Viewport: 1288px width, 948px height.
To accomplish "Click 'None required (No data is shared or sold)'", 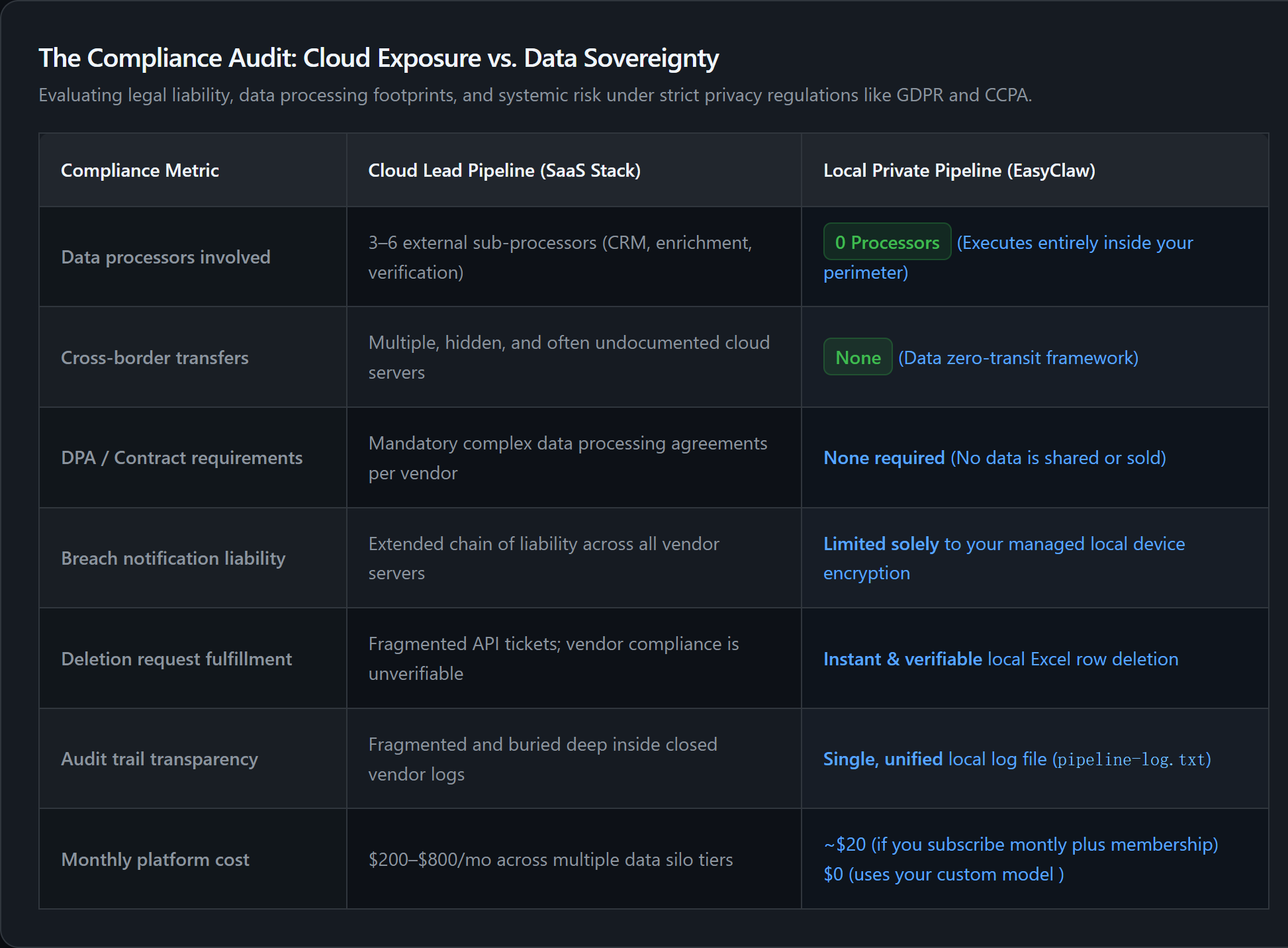I will coord(995,458).
